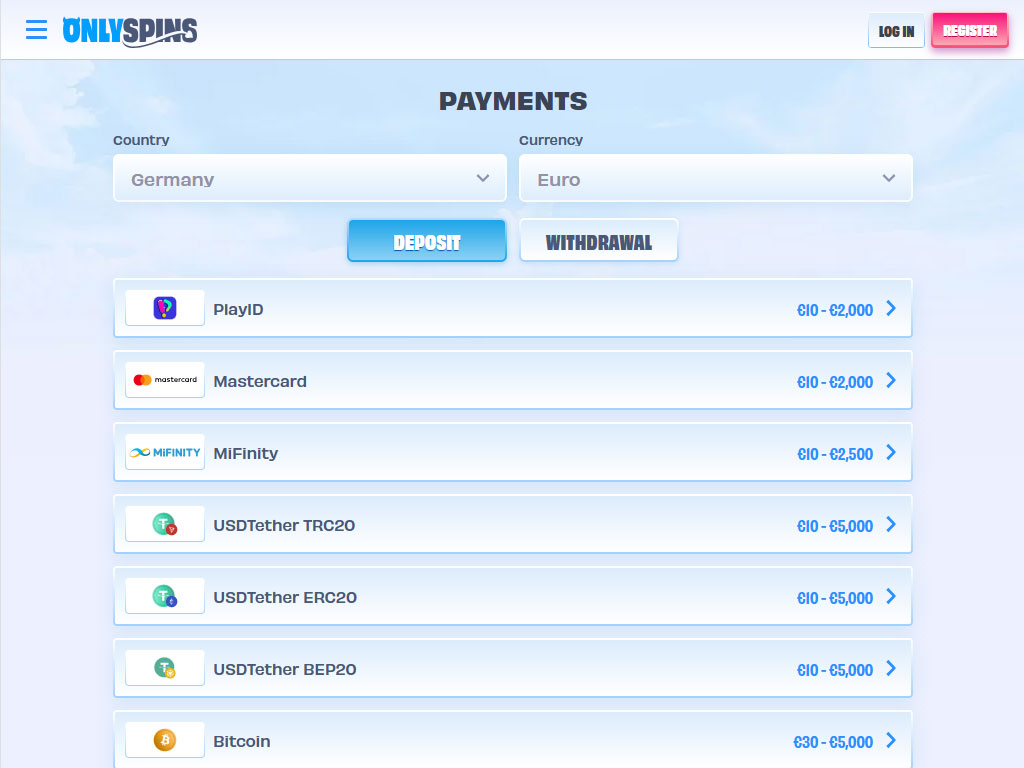
Task: Open the Country dropdown showing Germany
Action: [x=310, y=179]
